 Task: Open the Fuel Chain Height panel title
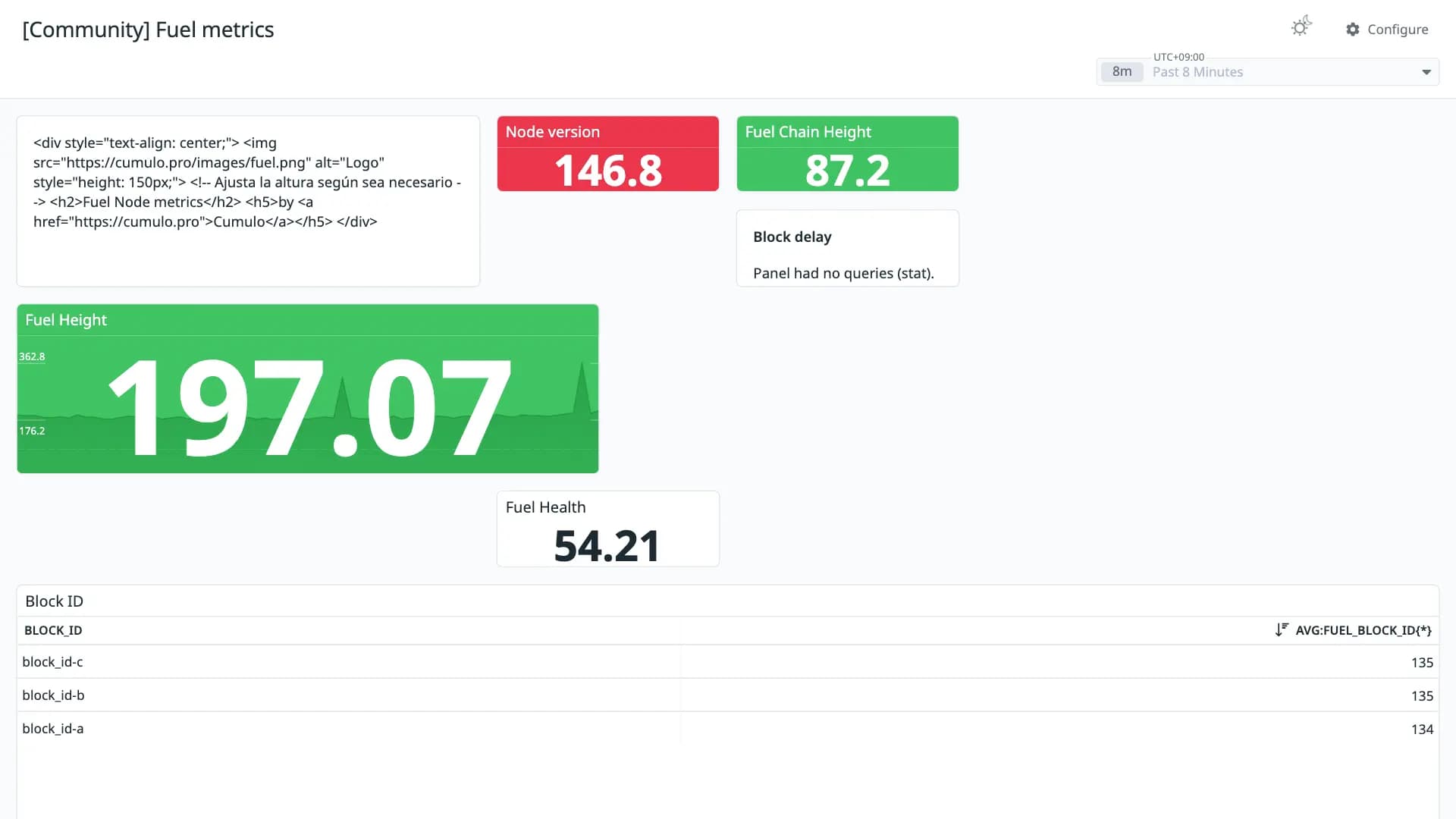808,132
